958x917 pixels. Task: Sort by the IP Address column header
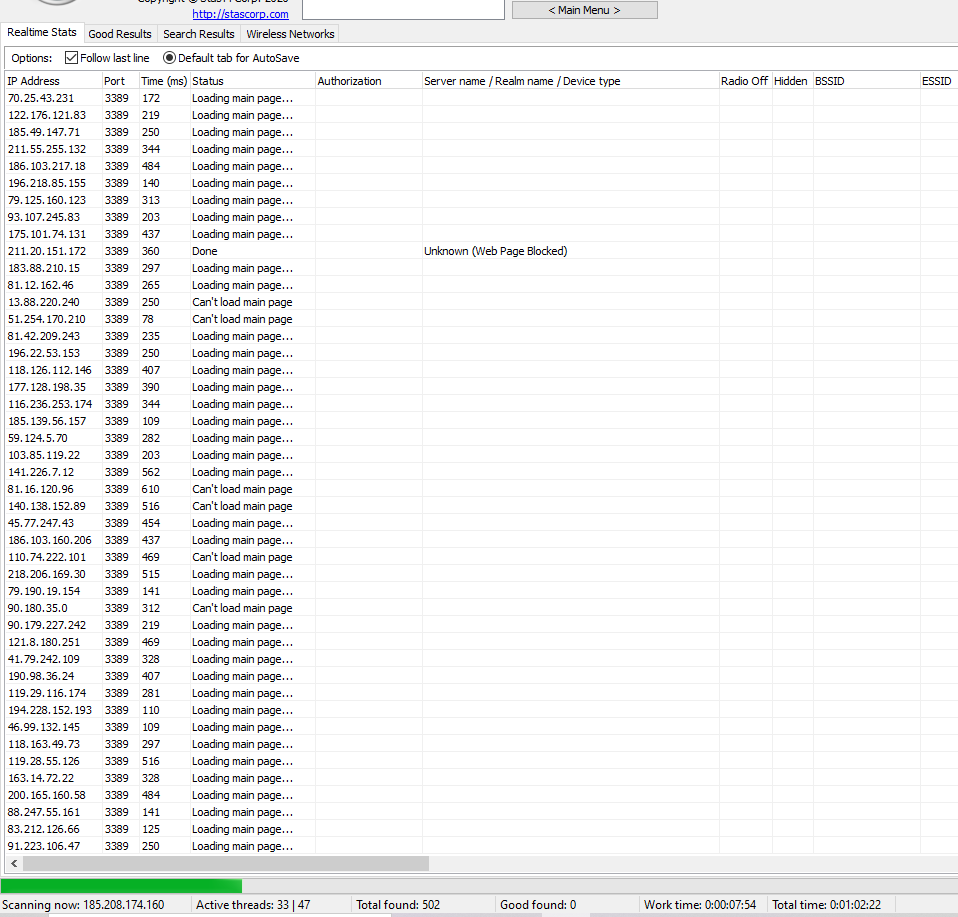pyautogui.click(x=52, y=81)
